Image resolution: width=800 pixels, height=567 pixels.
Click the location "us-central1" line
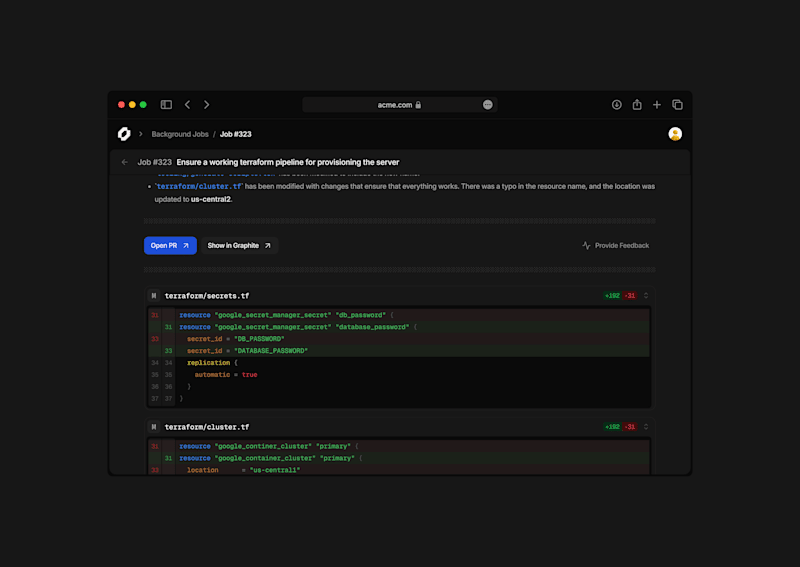[399, 470]
